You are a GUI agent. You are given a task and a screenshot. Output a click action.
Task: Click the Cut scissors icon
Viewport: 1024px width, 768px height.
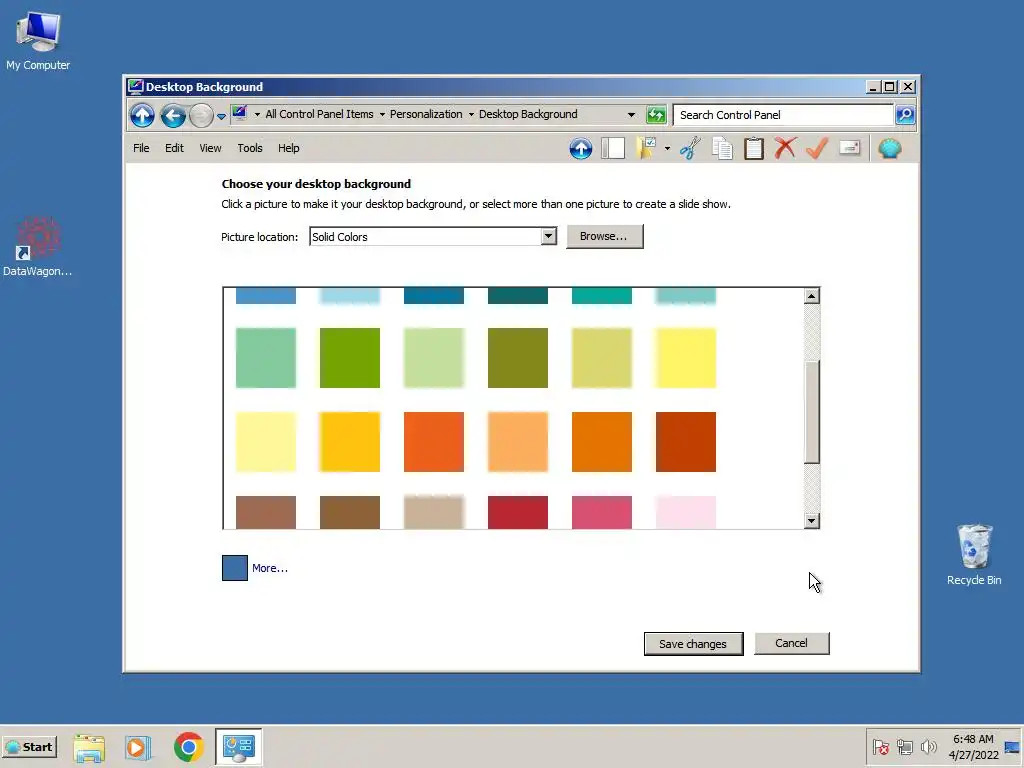coord(690,148)
